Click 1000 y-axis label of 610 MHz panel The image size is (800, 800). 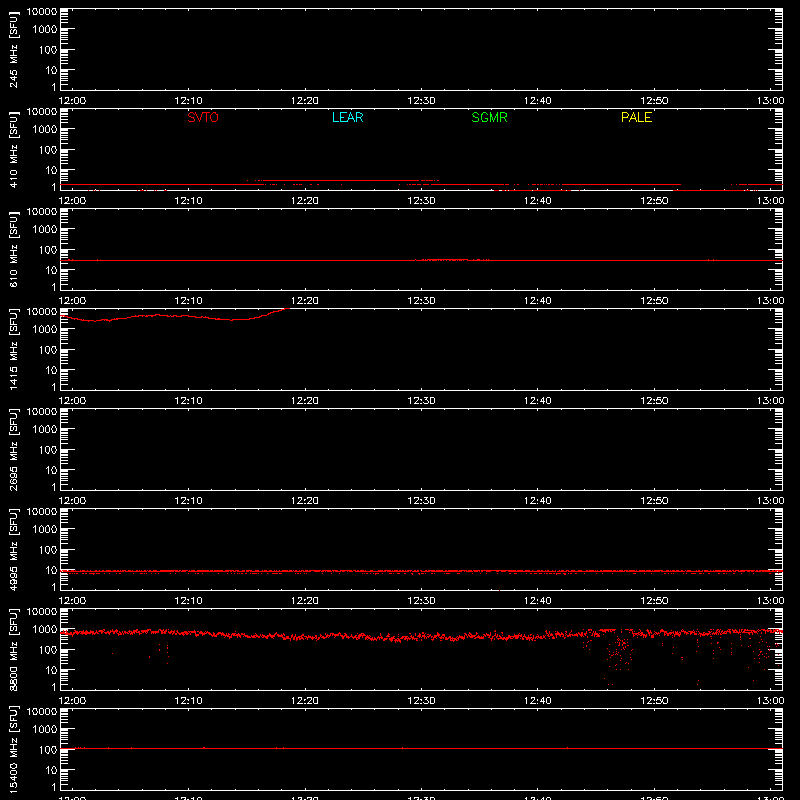45,230
